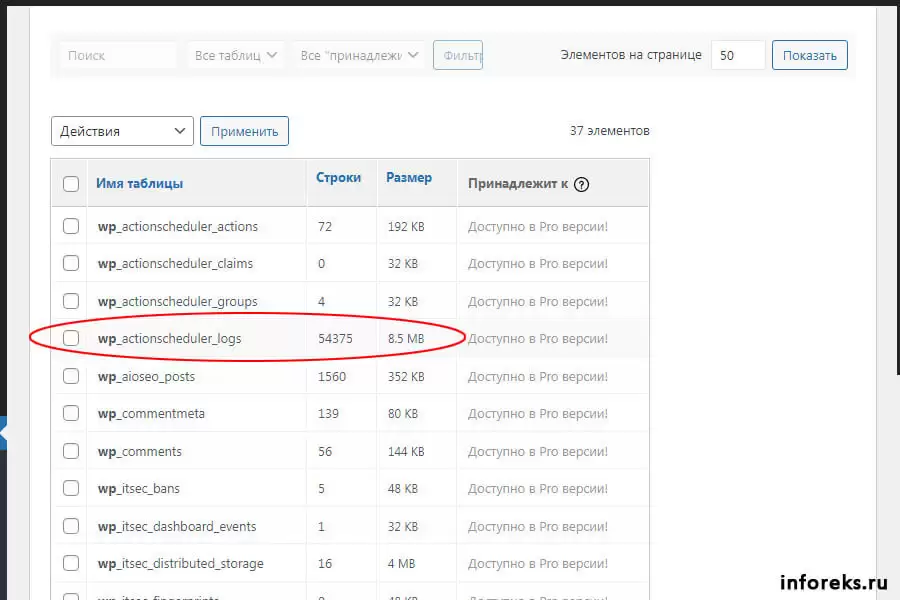Check the wp_itsec_distributed_storage checkbox
The image size is (900, 600).
point(71,563)
